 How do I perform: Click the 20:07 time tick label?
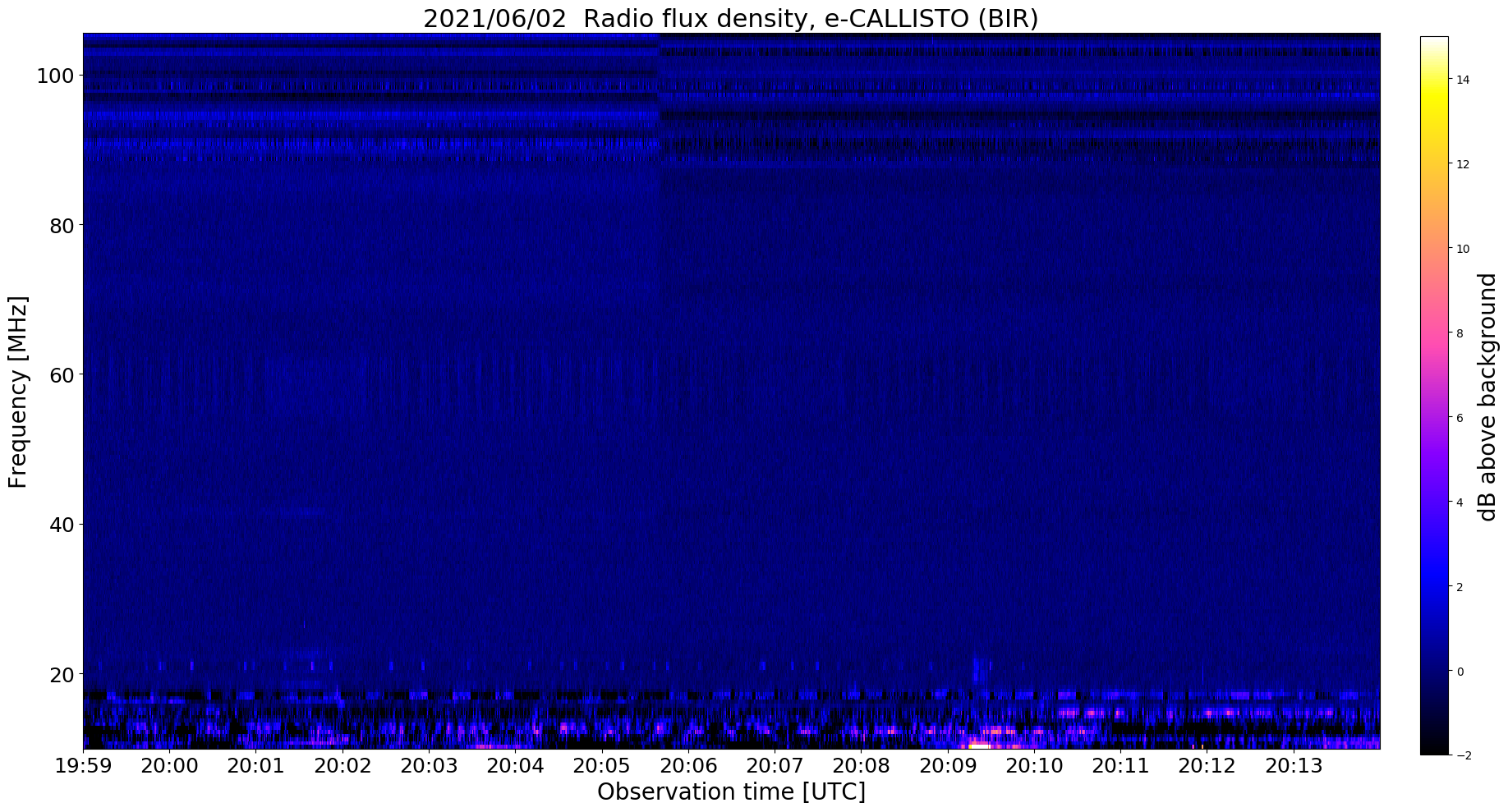point(775,766)
